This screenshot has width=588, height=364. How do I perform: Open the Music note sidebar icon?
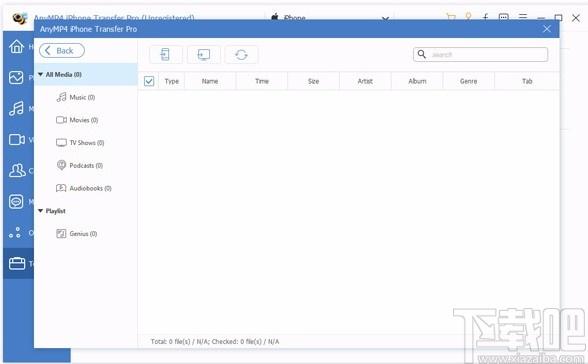pyautogui.click(x=16, y=108)
